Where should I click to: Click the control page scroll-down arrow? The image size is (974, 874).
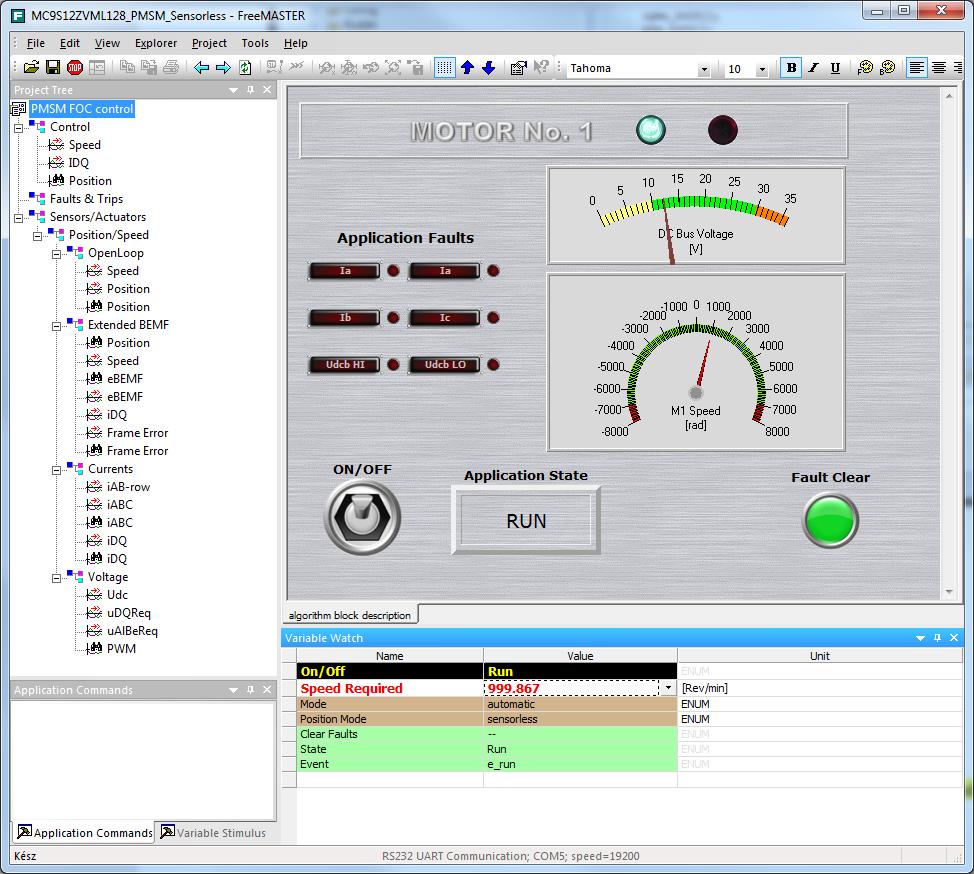pyautogui.click(x=949, y=592)
